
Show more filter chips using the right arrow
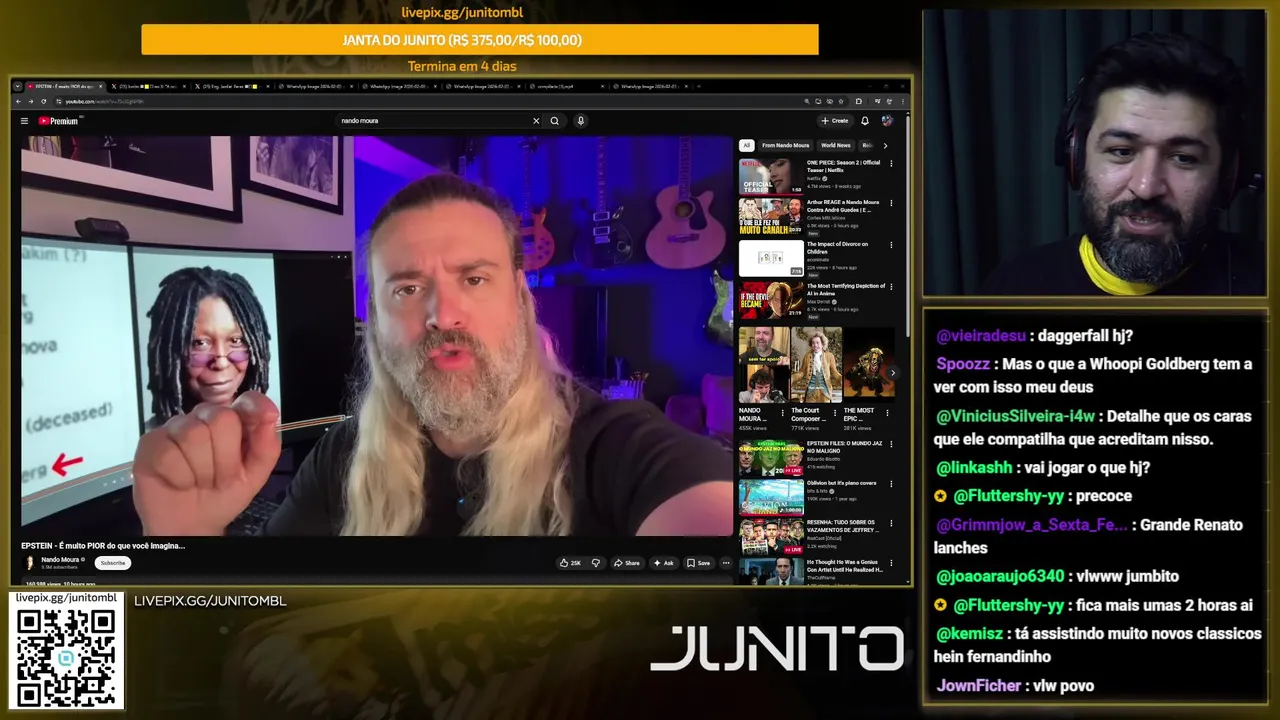(885, 145)
